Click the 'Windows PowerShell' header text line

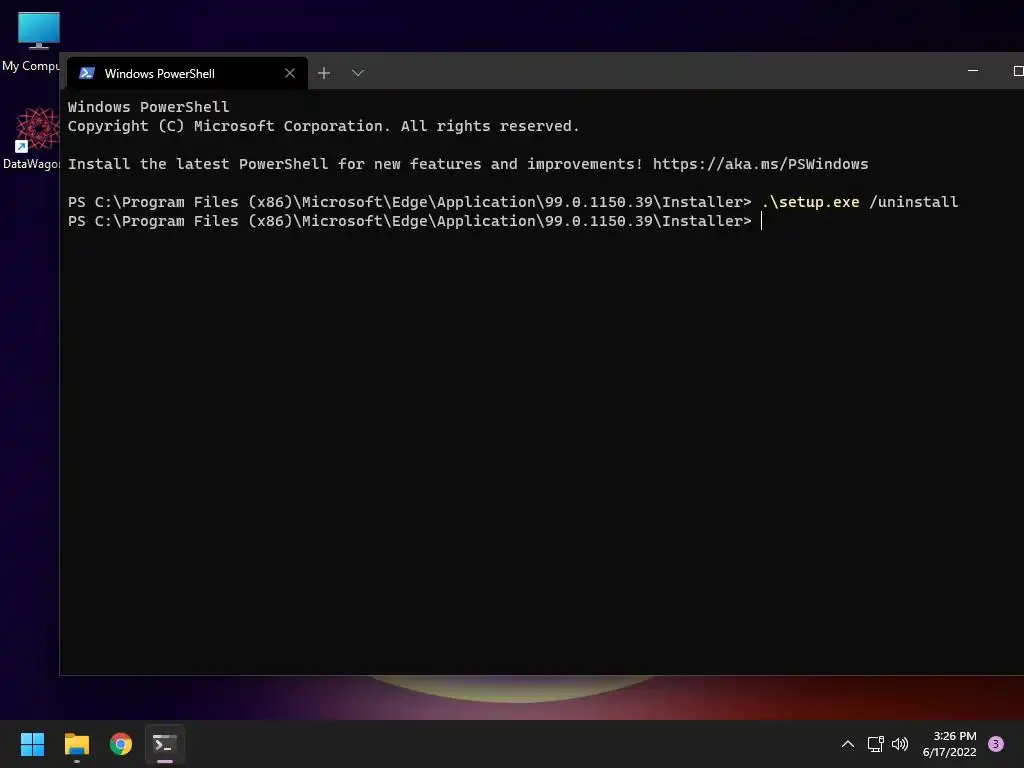click(148, 107)
